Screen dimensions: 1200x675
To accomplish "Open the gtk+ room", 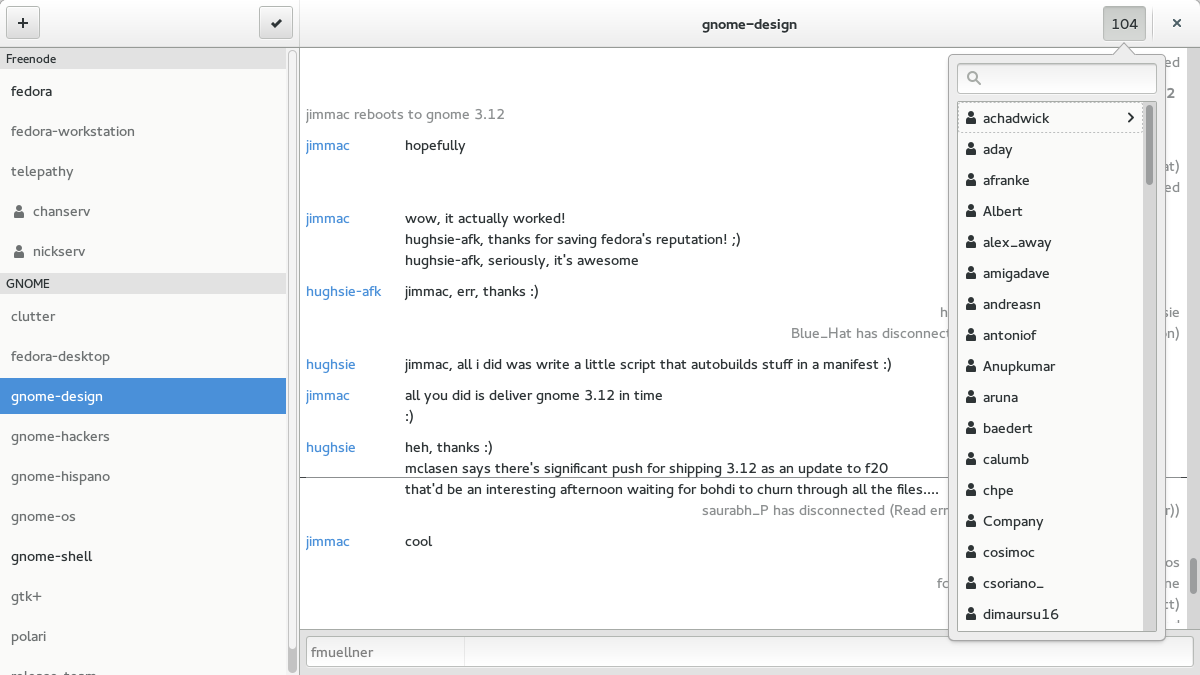I will coord(143,596).
